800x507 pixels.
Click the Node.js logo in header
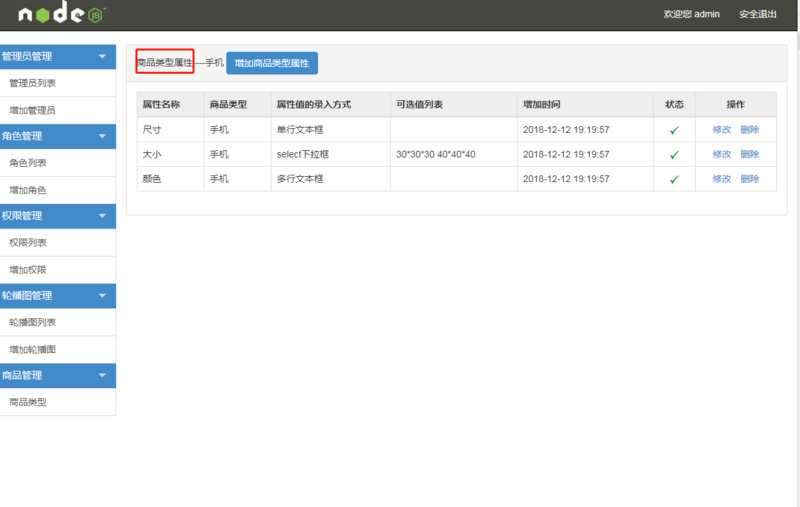62,12
